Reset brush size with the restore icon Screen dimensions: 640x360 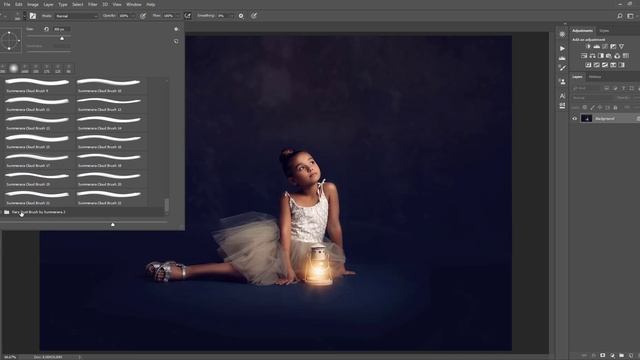click(46, 29)
